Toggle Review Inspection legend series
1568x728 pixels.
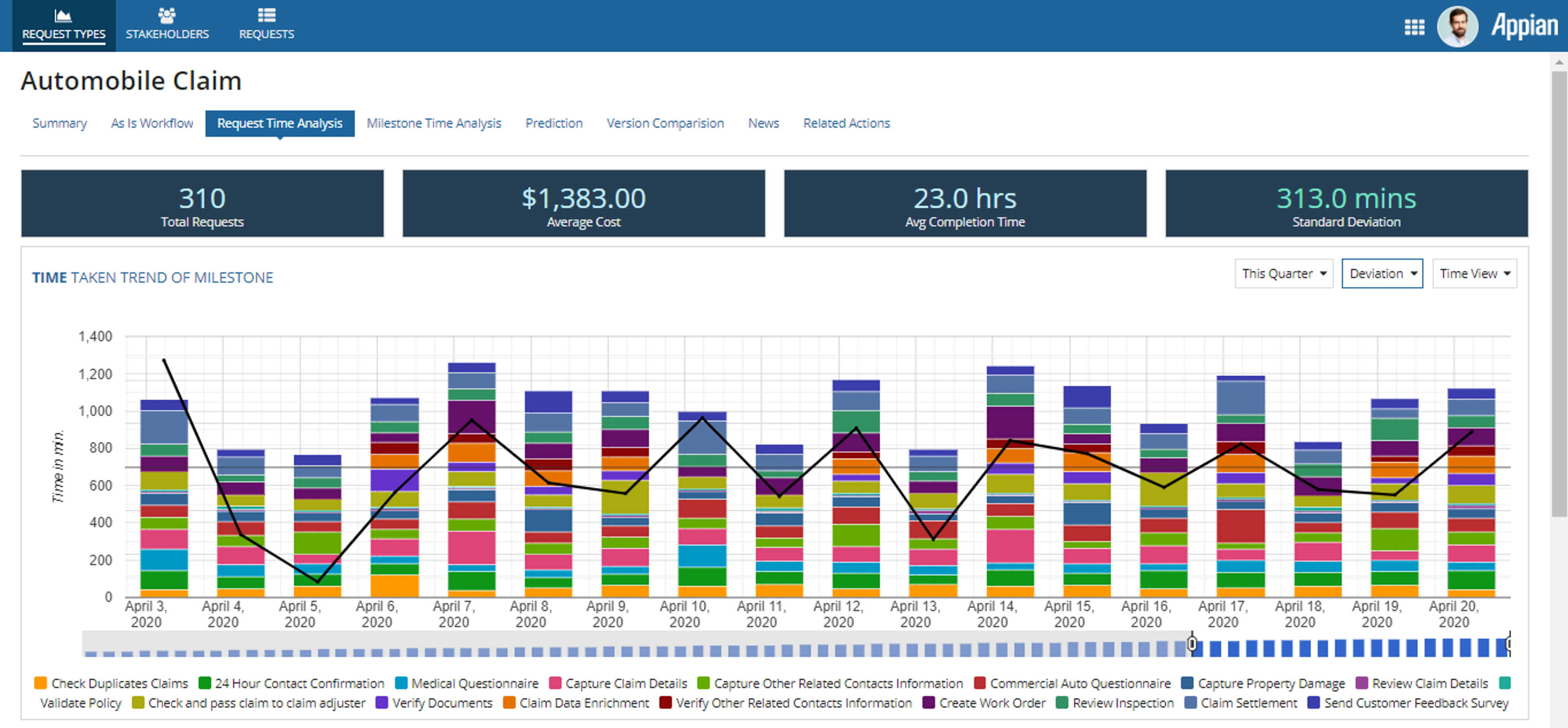pos(1115,702)
